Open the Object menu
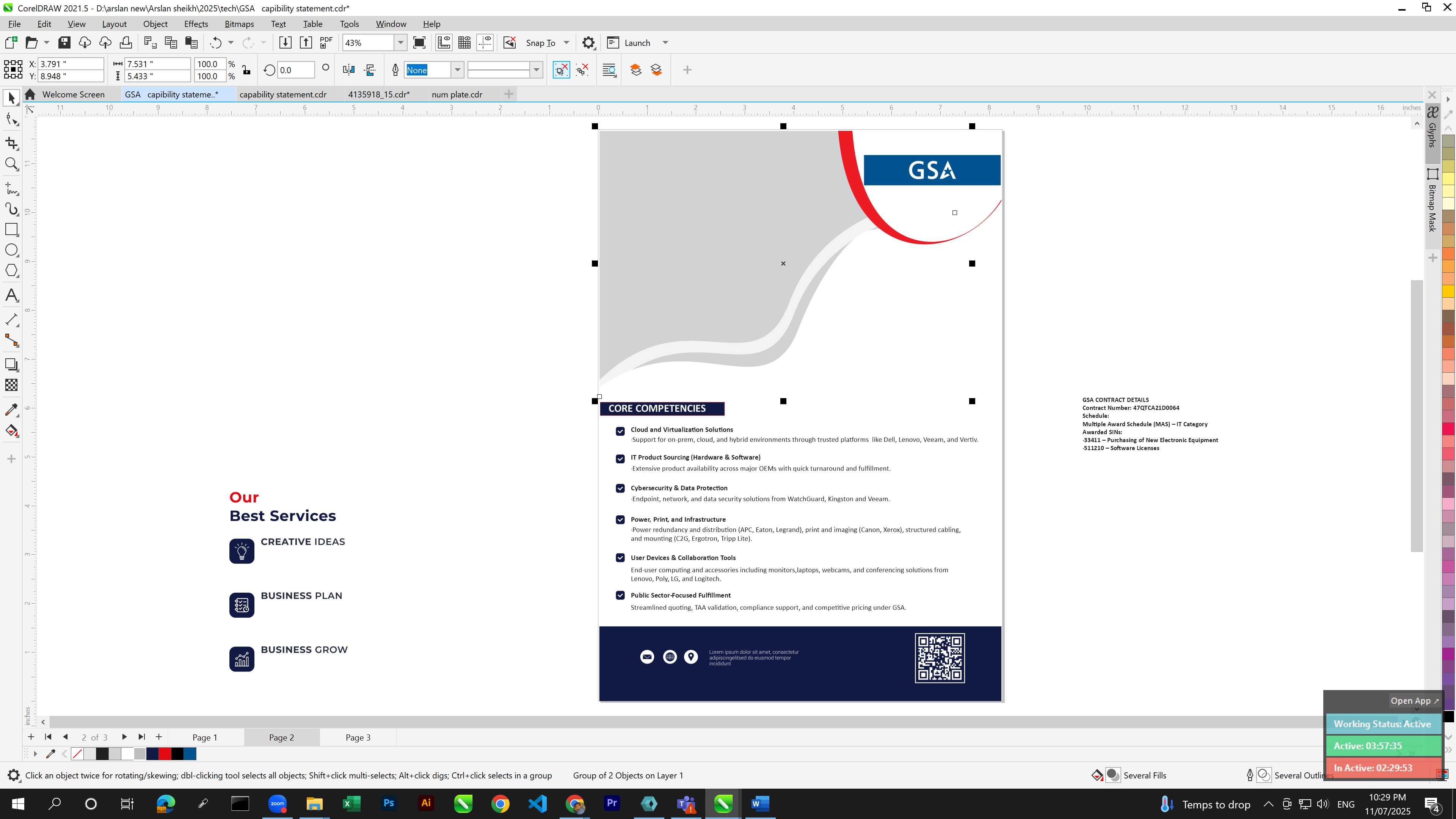1456x819 pixels. pyautogui.click(x=155, y=24)
